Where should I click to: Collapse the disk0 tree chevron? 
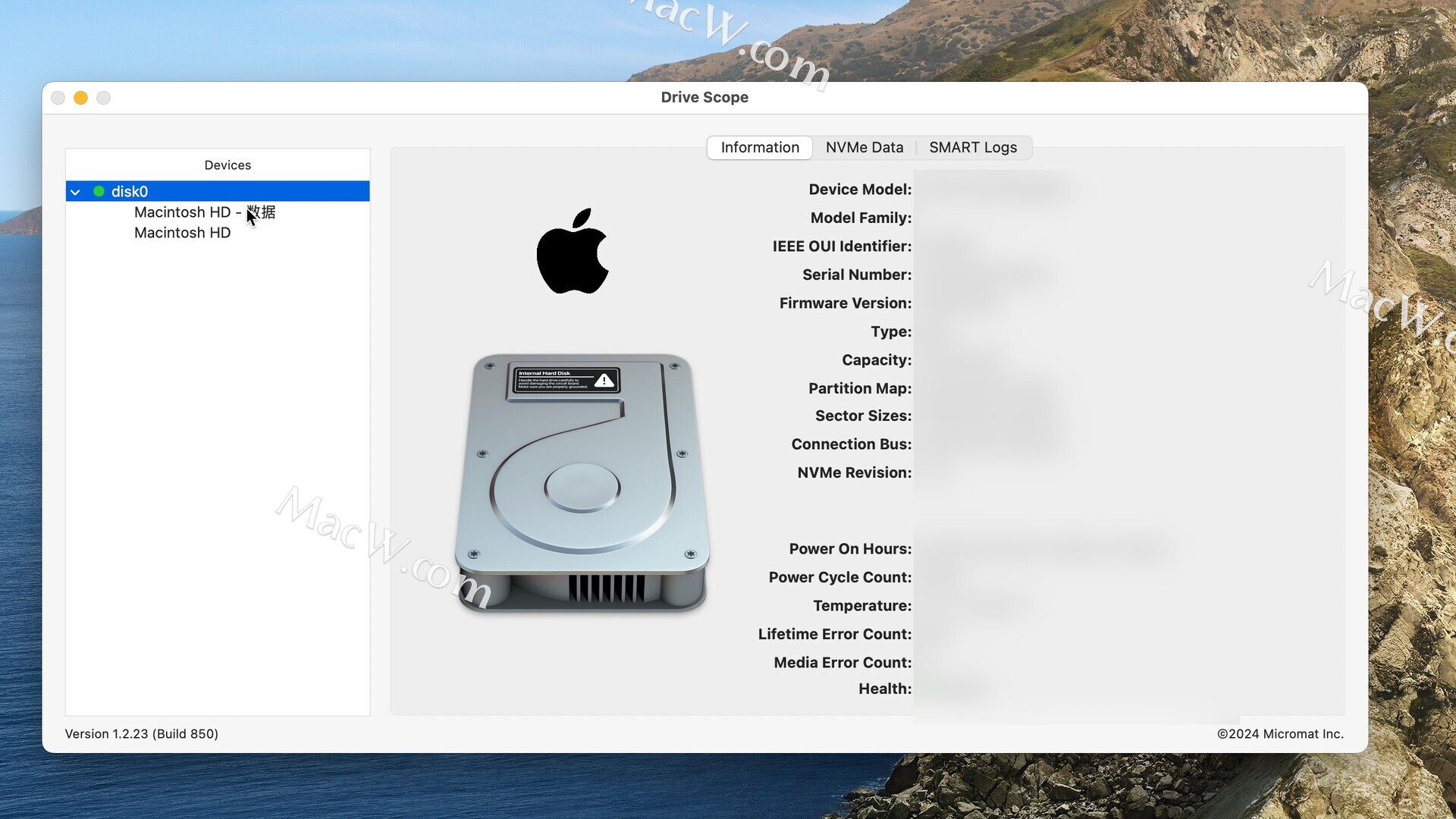click(x=75, y=192)
